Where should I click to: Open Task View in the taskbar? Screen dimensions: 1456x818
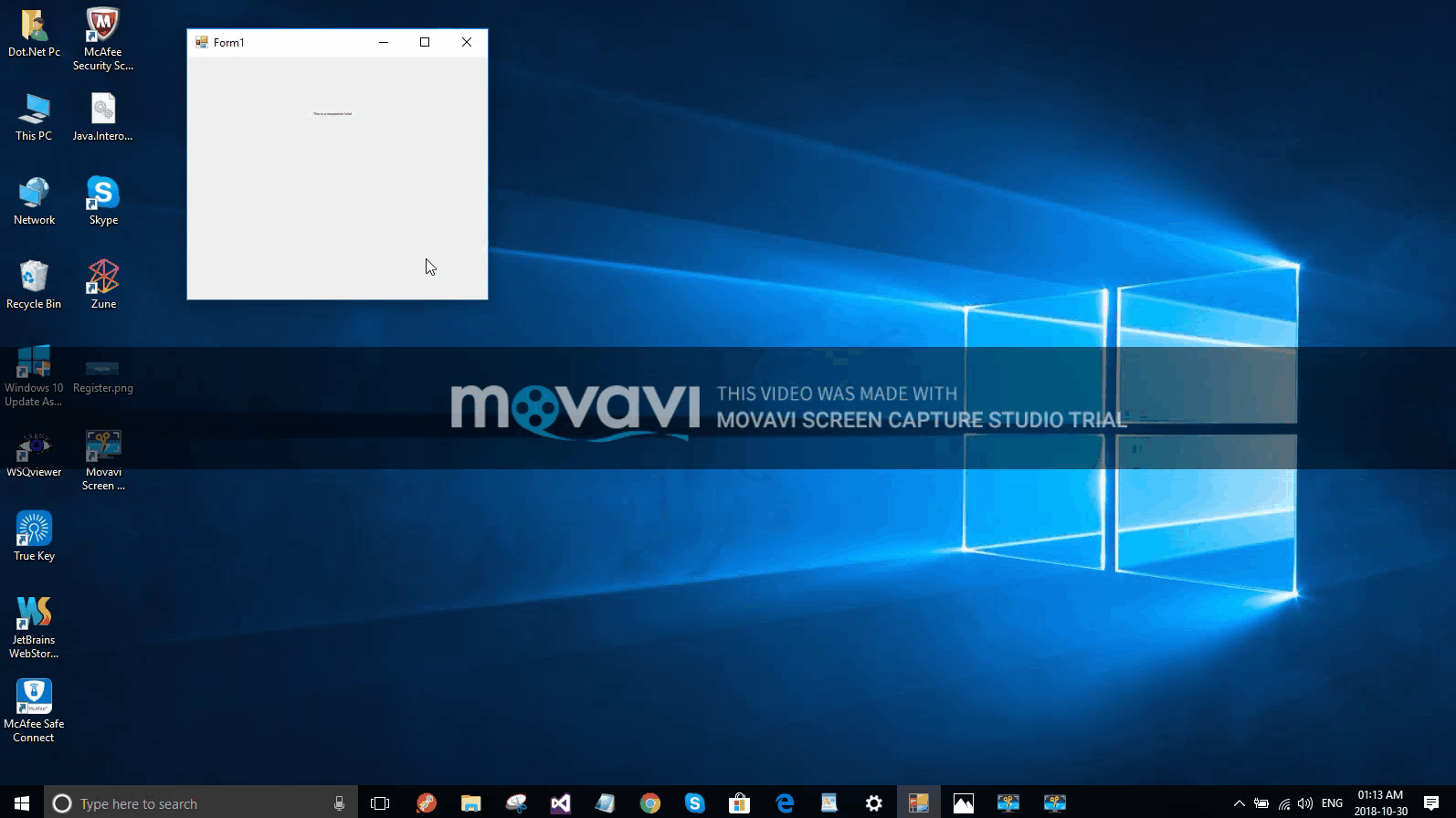(380, 803)
